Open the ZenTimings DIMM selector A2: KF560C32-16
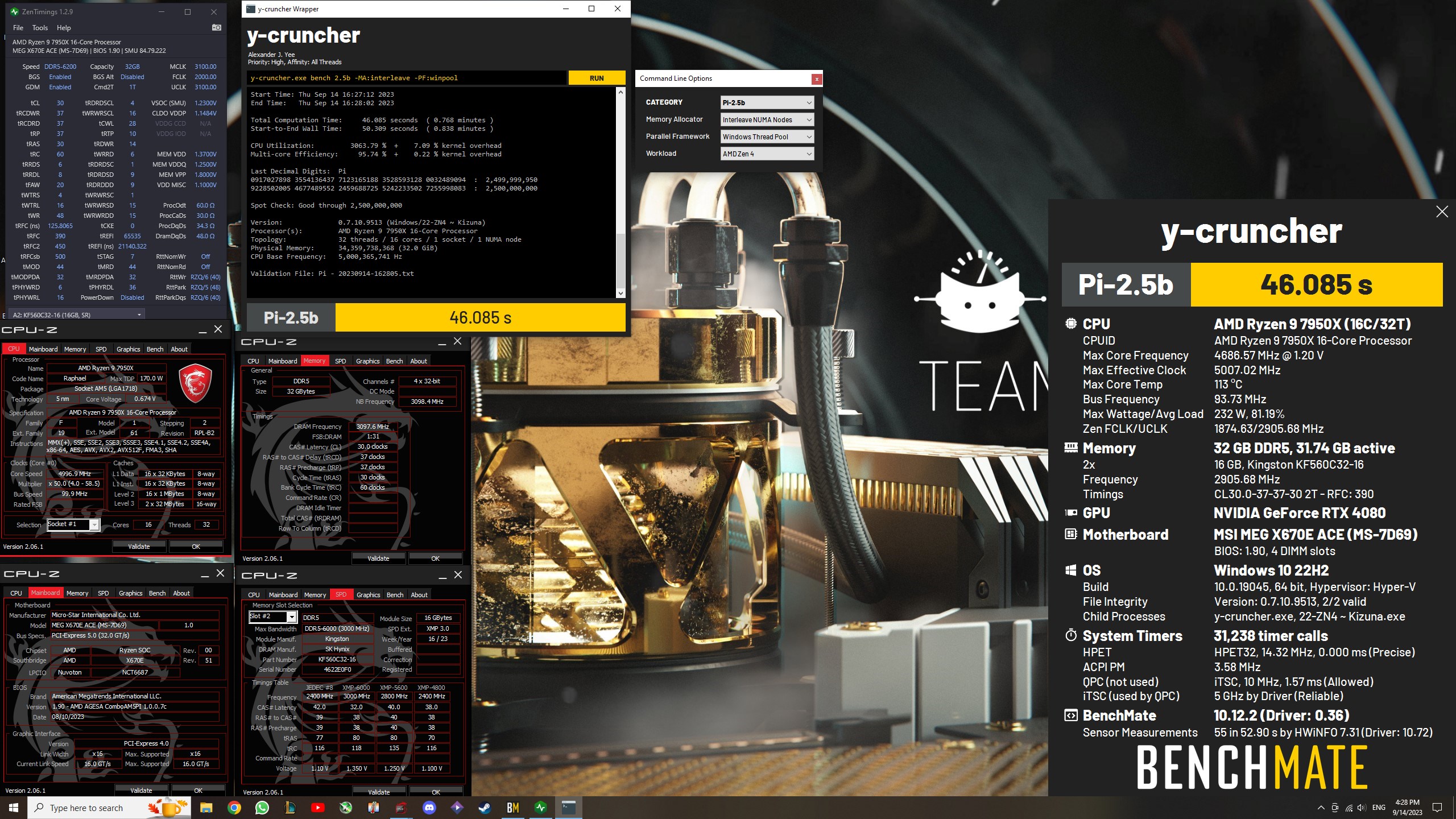 point(77,315)
